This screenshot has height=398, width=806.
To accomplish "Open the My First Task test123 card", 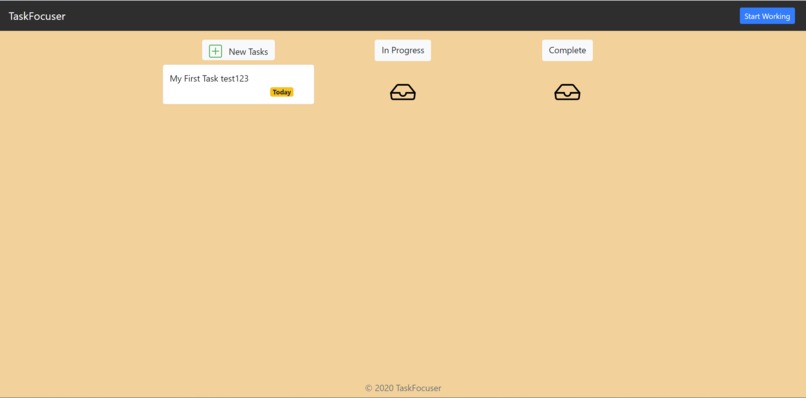I will tap(238, 84).
